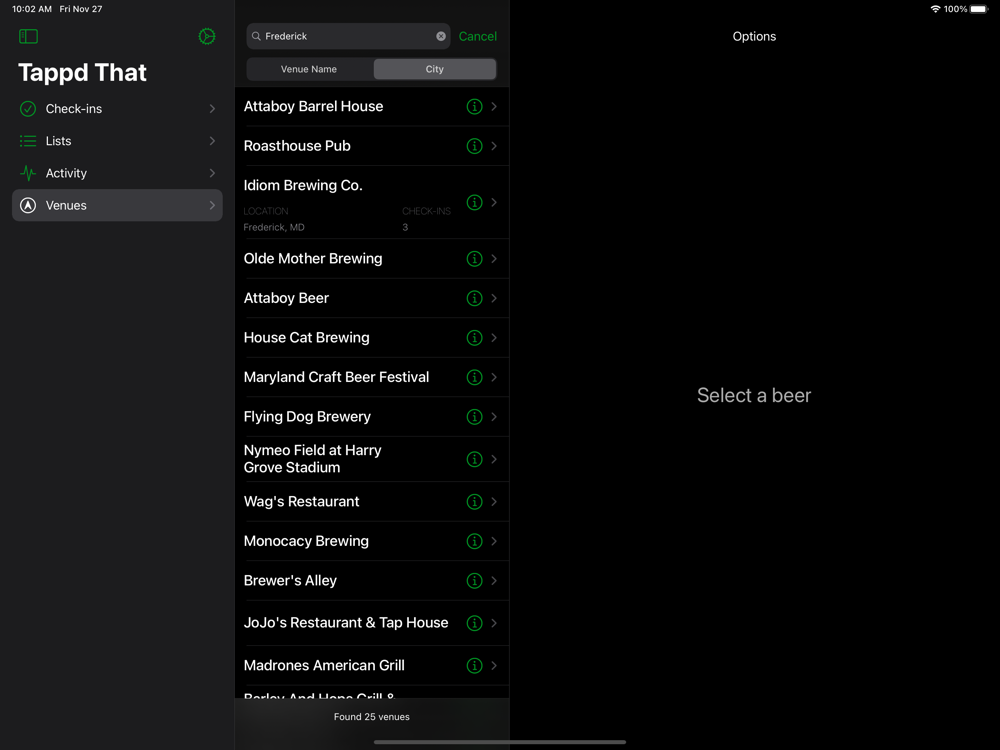Expand the Lists chevron

pyautogui.click(x=212, y=141)
